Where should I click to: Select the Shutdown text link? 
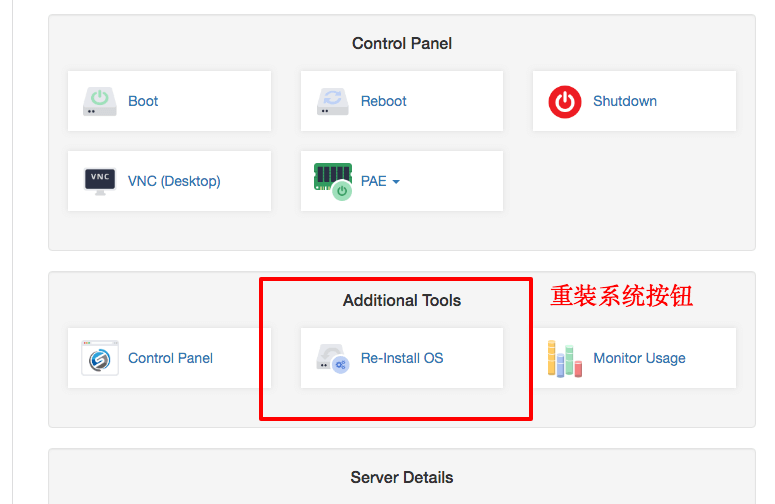(x=625, y=101)
